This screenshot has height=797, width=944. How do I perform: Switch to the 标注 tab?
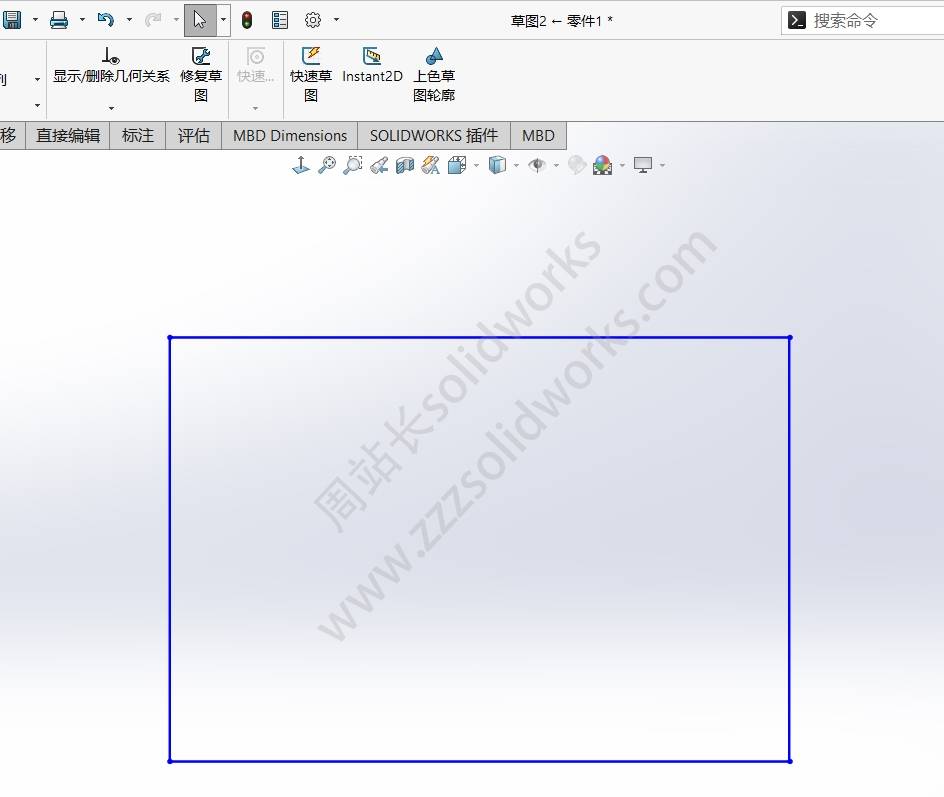(138, 135)
